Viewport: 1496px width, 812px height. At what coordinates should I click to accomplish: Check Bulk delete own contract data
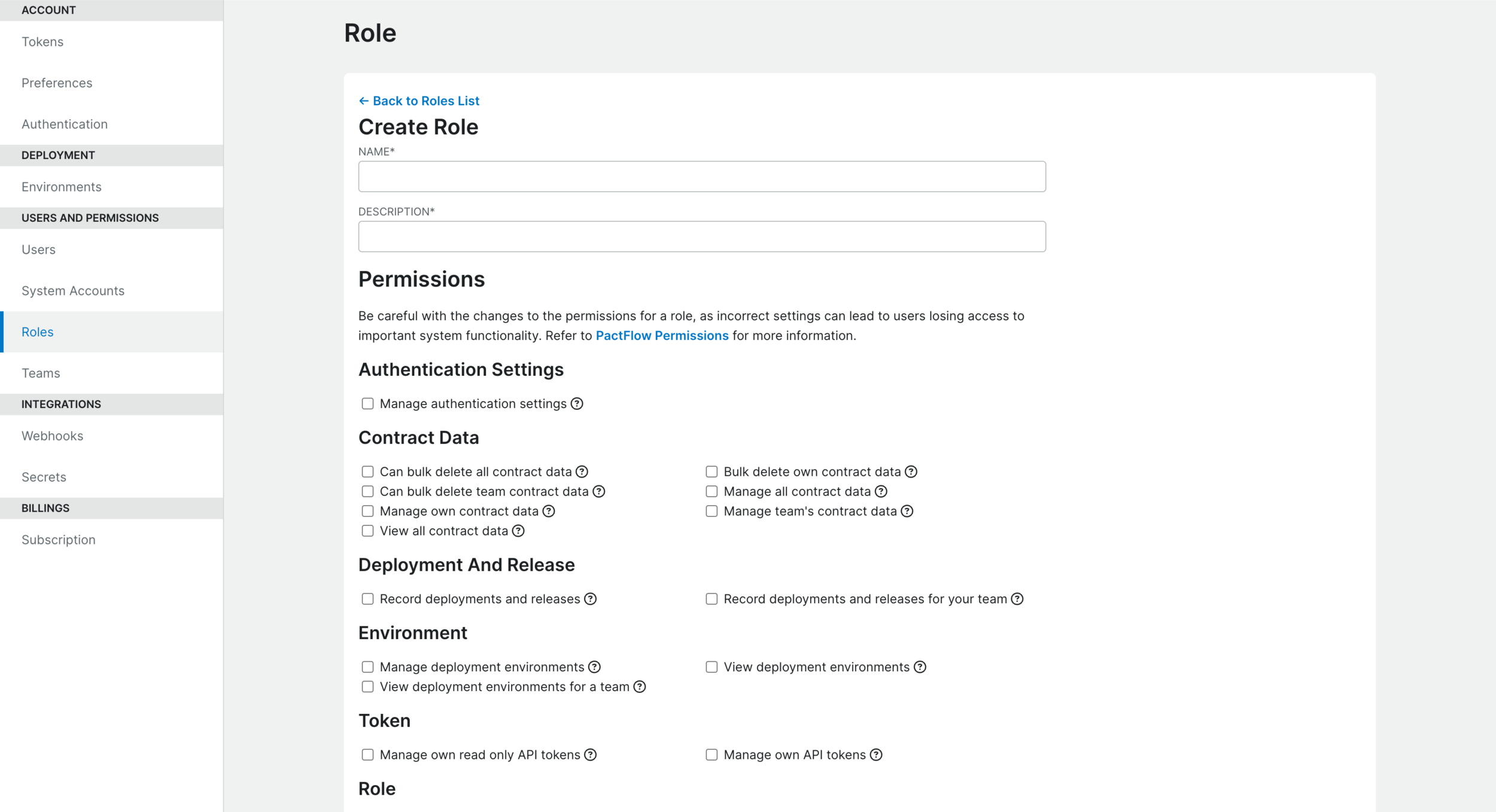[711, 472]
